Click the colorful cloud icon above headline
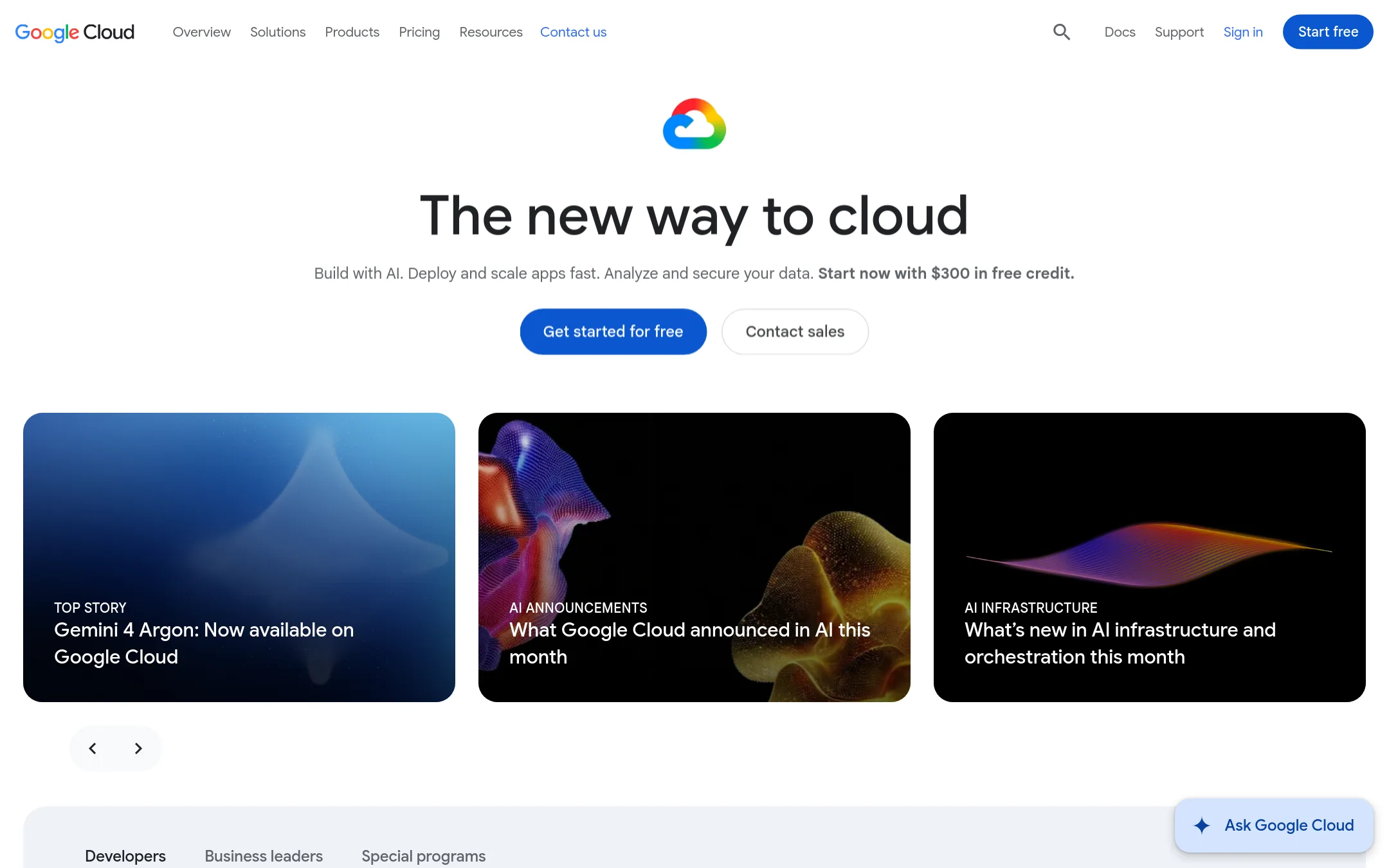 pos(694,123)
